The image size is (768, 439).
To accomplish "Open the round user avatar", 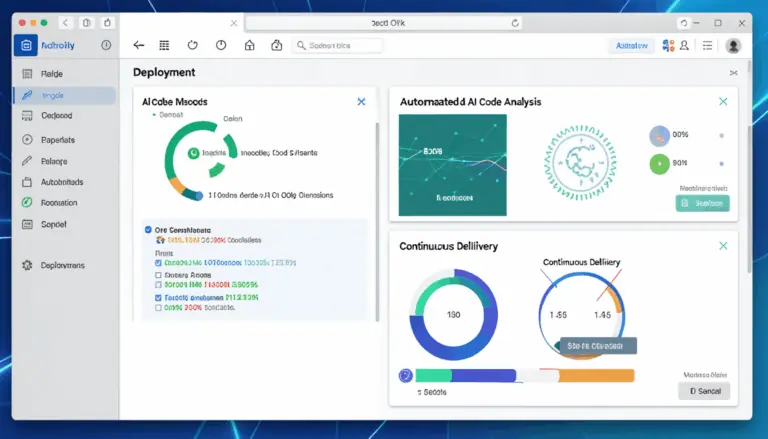I will point(733,46).
